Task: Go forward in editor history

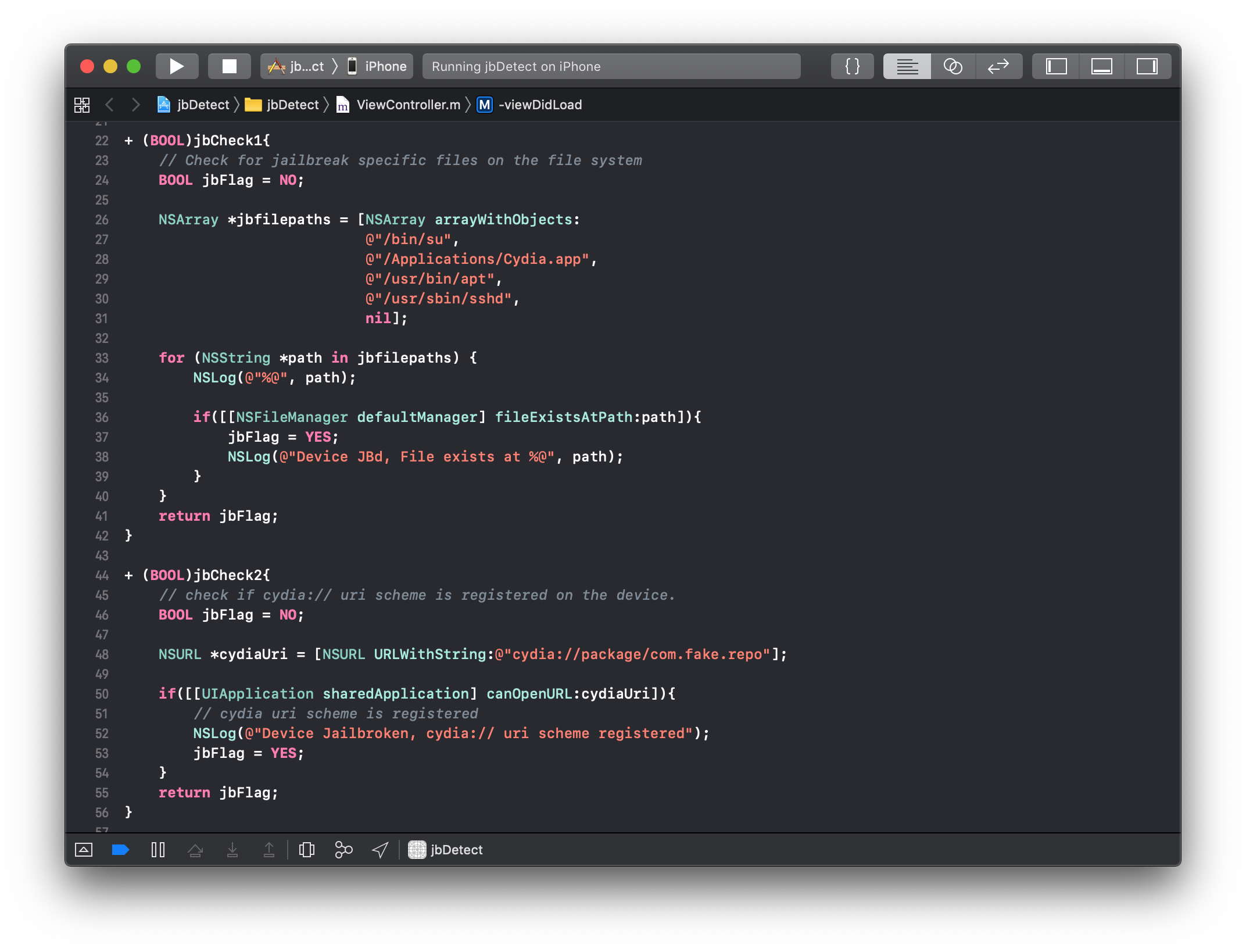Action: click(x=135, y=105)
